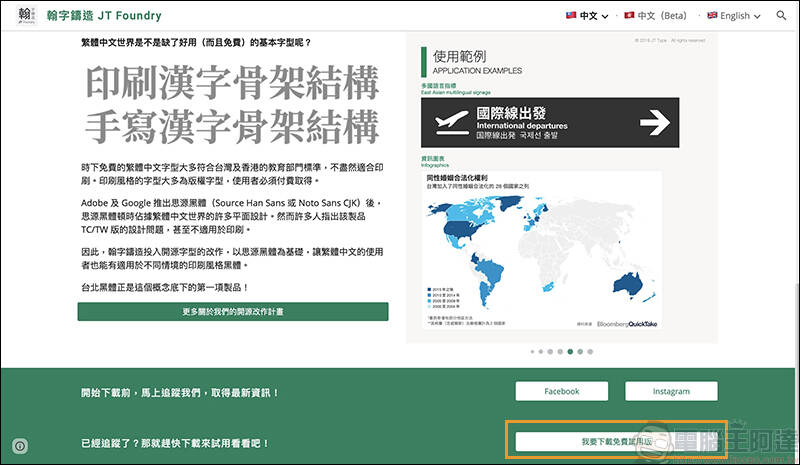Select the sixth carousel dot
800x465 pixels.
point(580,352)
